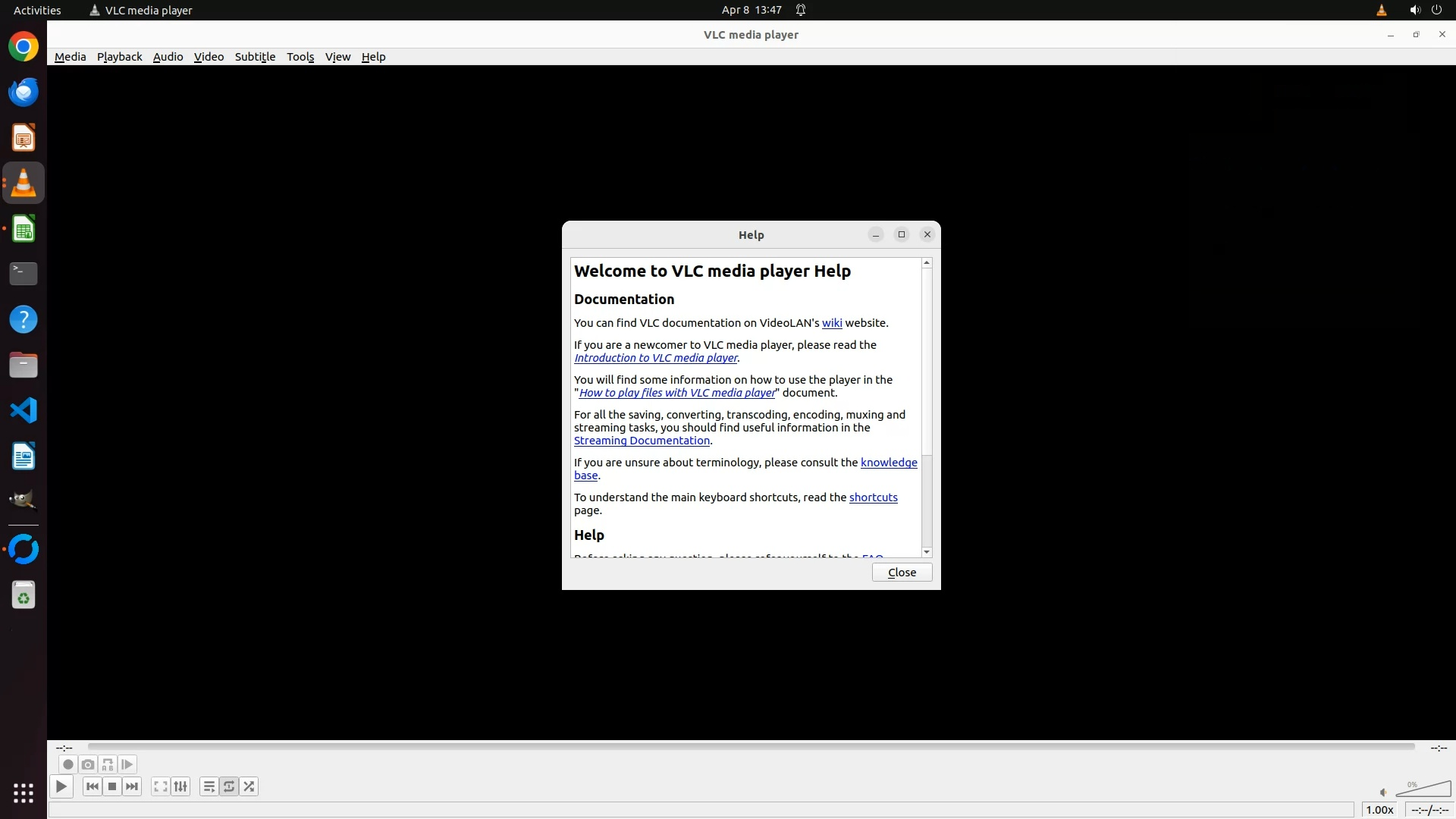Image resolution: width=1456 pixels, height=819 pixels.
Task: Toggle fullscreen video button
Action: pos(160,786)
